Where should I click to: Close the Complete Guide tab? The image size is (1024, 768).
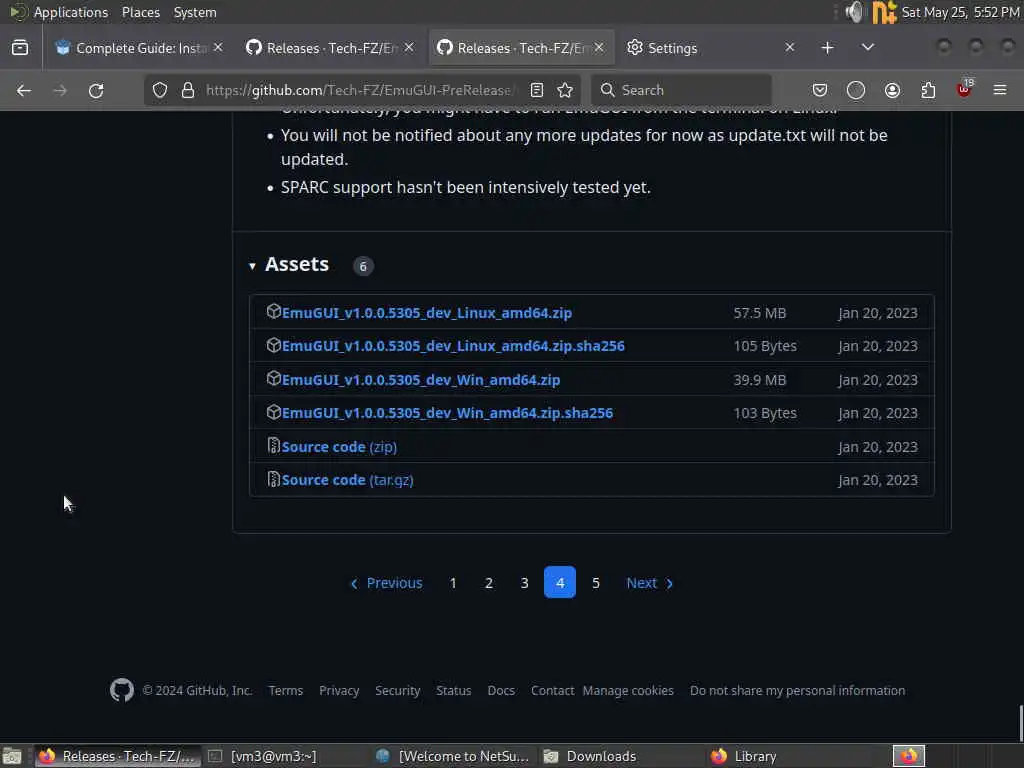[x=218, y=48]
